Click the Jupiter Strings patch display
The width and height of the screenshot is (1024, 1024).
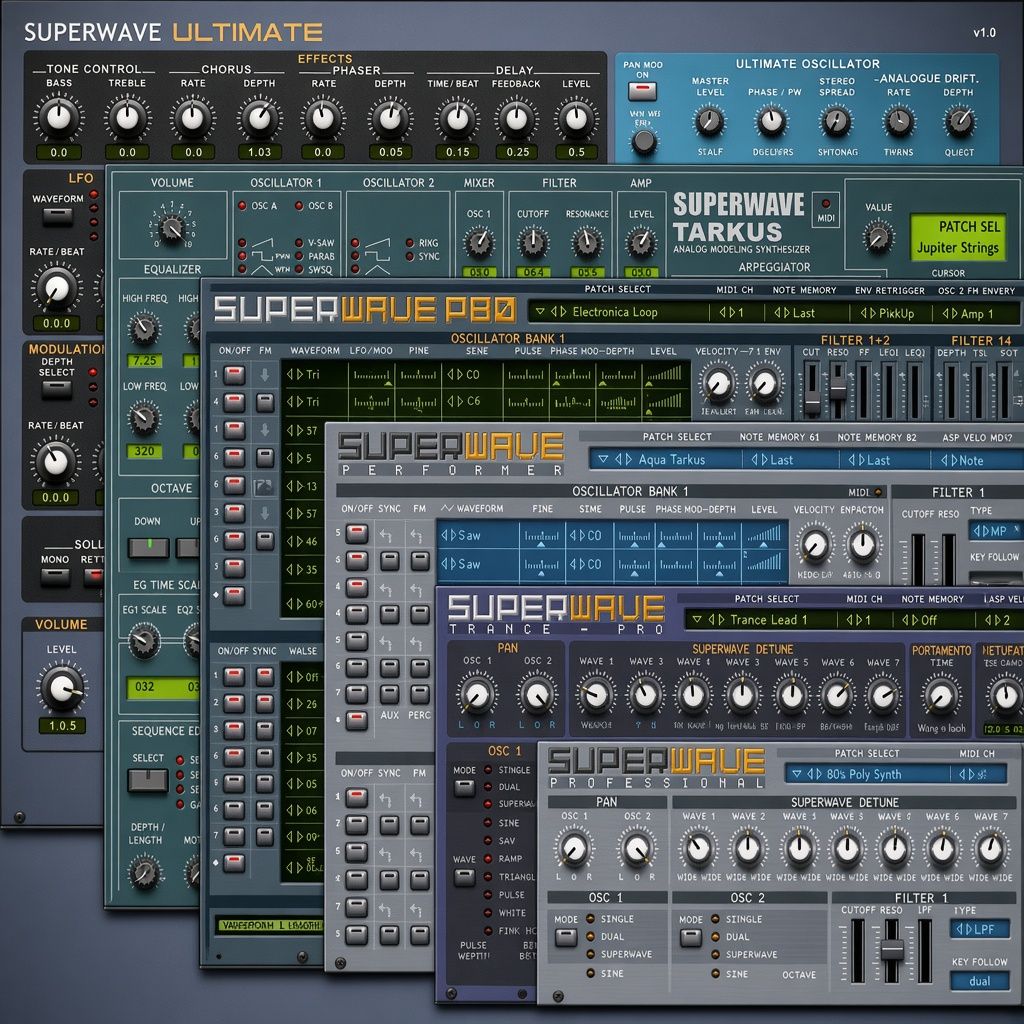(x=957, y=238)
